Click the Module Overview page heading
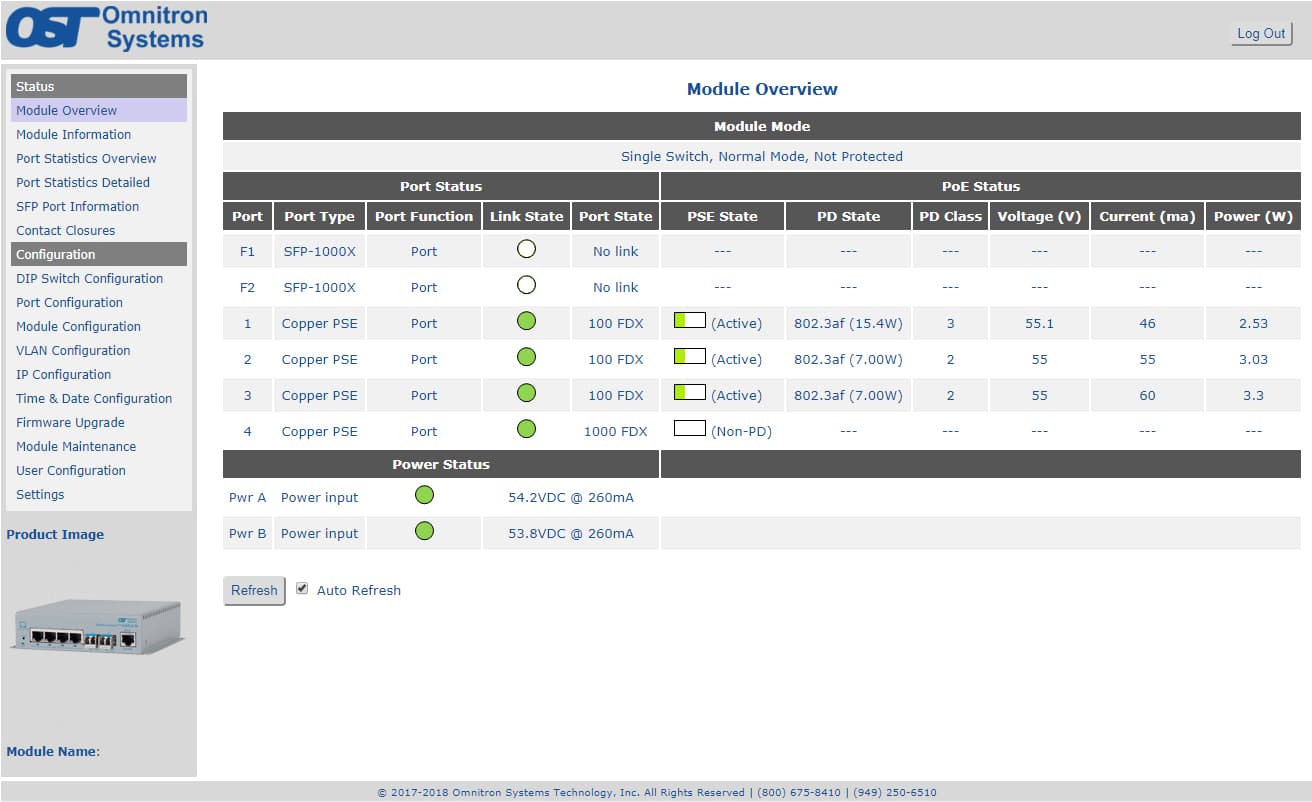 762,89
